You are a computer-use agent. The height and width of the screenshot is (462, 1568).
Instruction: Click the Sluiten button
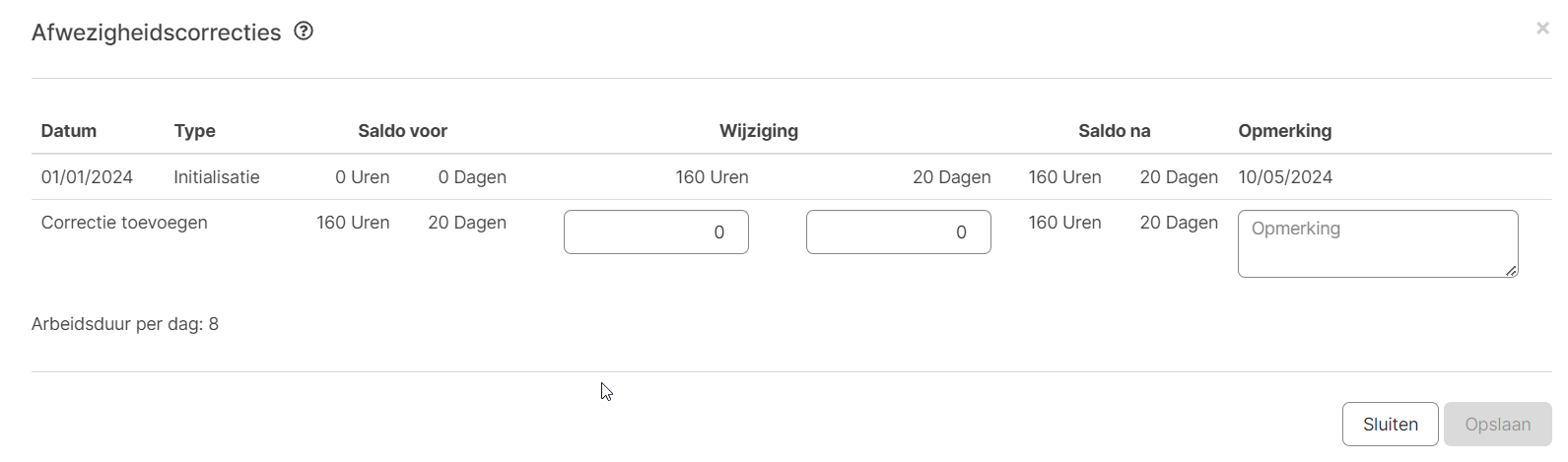[x=1390, y=425]
